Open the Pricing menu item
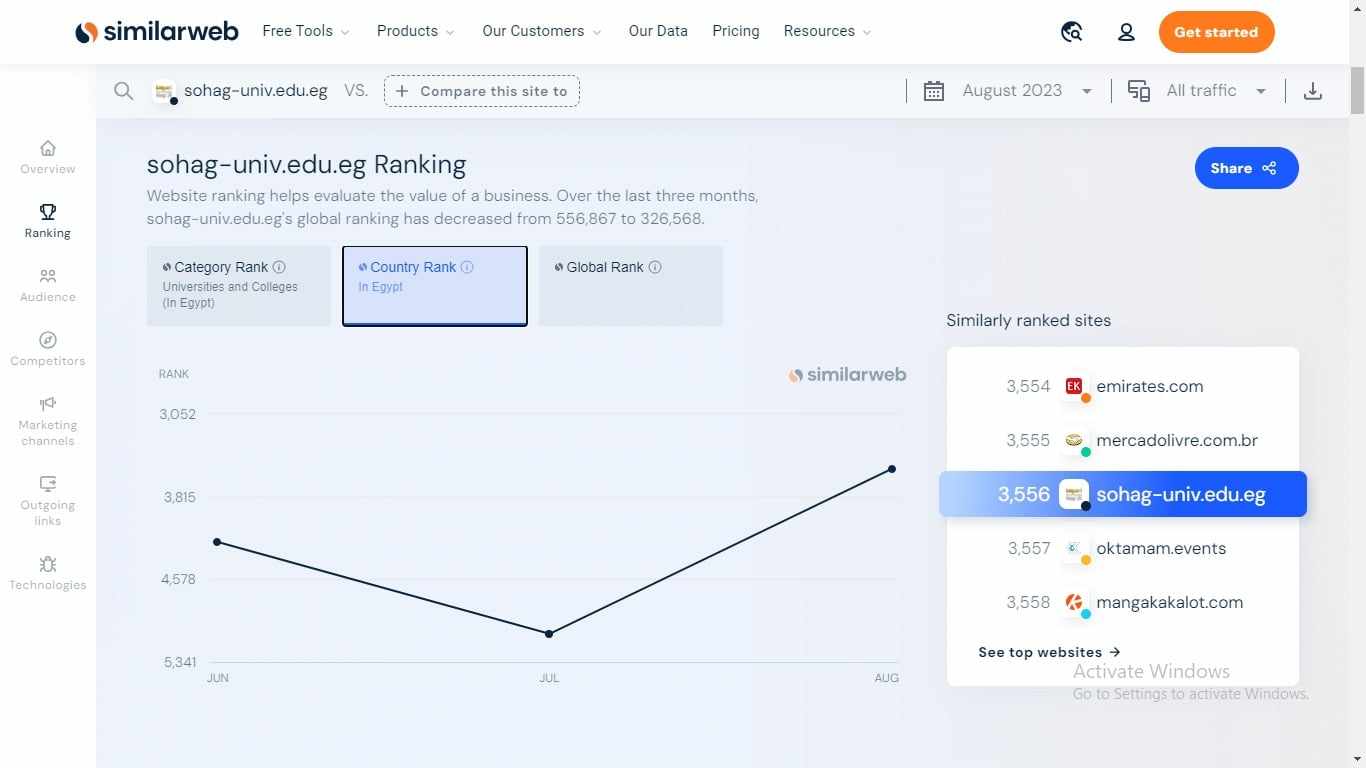This screenshot has width=1366, height=768. coord(735,31)
